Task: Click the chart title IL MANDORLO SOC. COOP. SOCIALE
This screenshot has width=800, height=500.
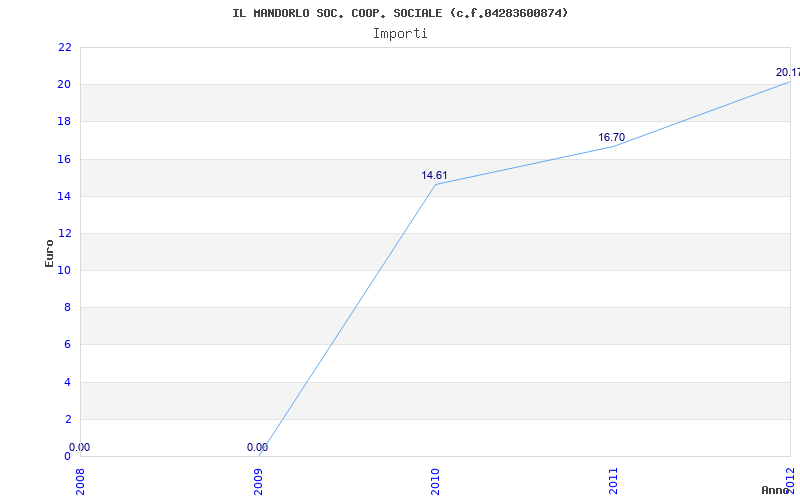Action: [x=400, y=13]
